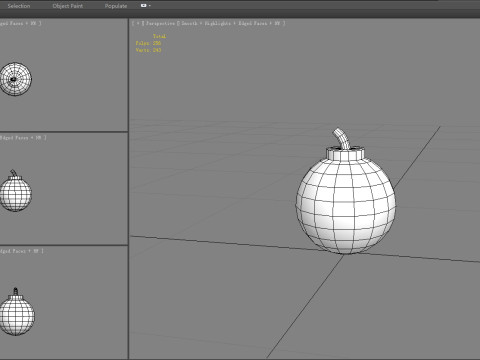Open the Perspective viewport name menu
This screenshot has width=480, height=360.
tap(160, 23)
